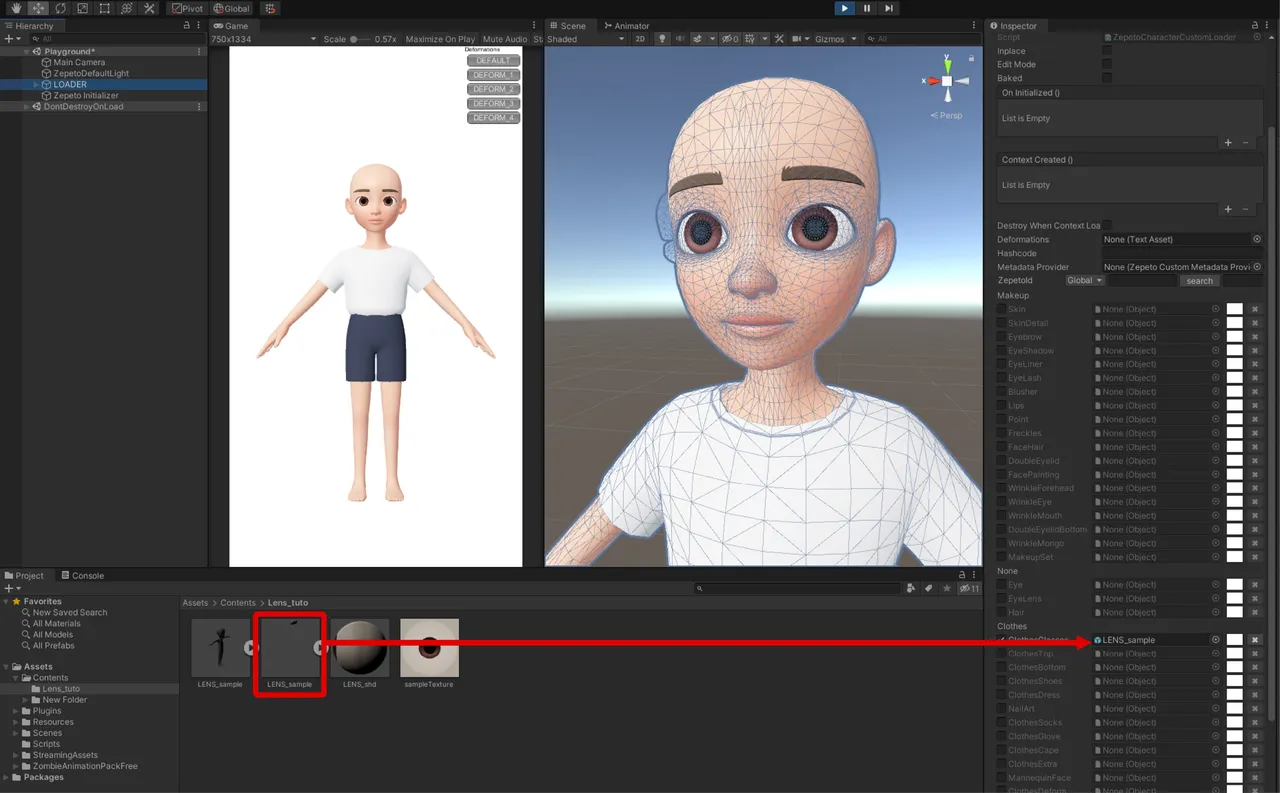The height and width of the screenshot is (793, 1280).
Task: Activate the Transform tool
Action: (127, 8)
